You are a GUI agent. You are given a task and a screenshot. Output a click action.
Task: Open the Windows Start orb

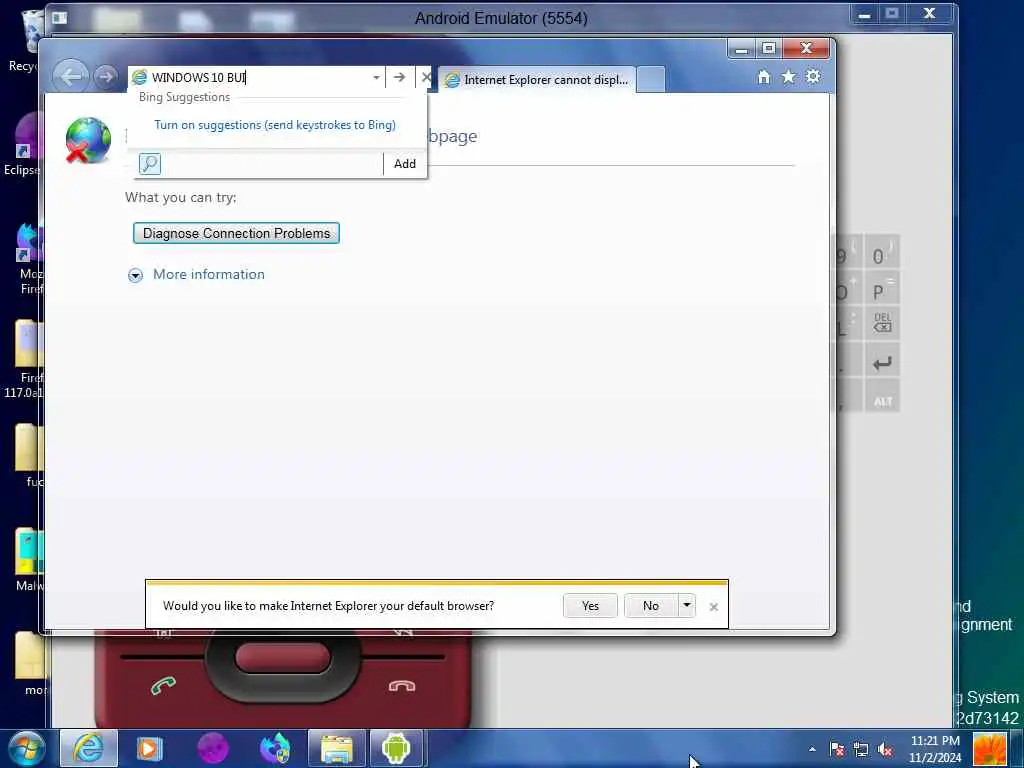[x=25, y=748]
